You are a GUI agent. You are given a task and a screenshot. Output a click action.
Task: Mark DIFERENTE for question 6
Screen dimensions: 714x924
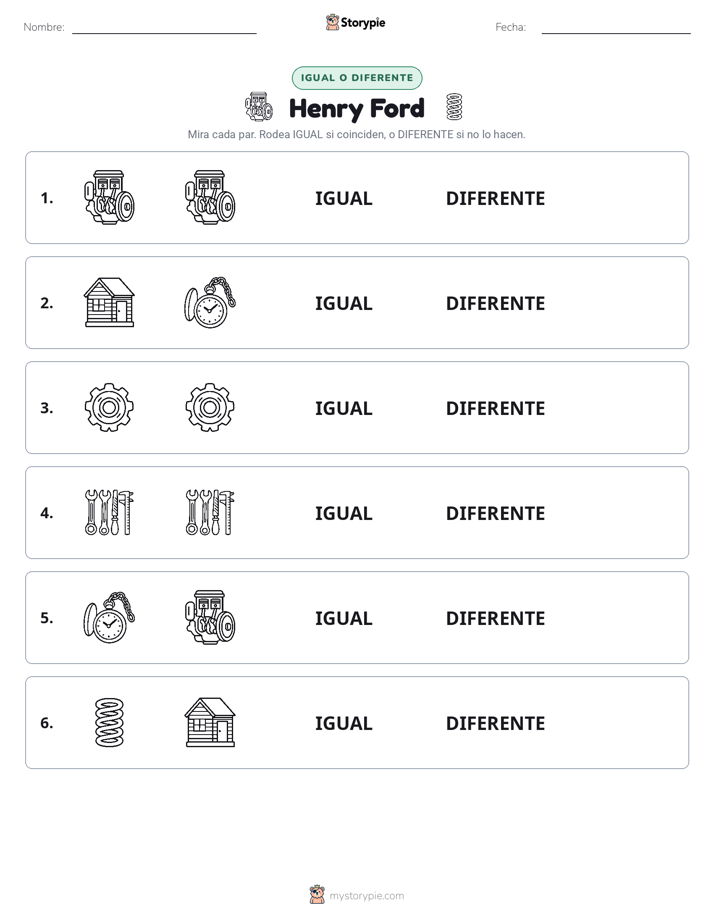495,723
